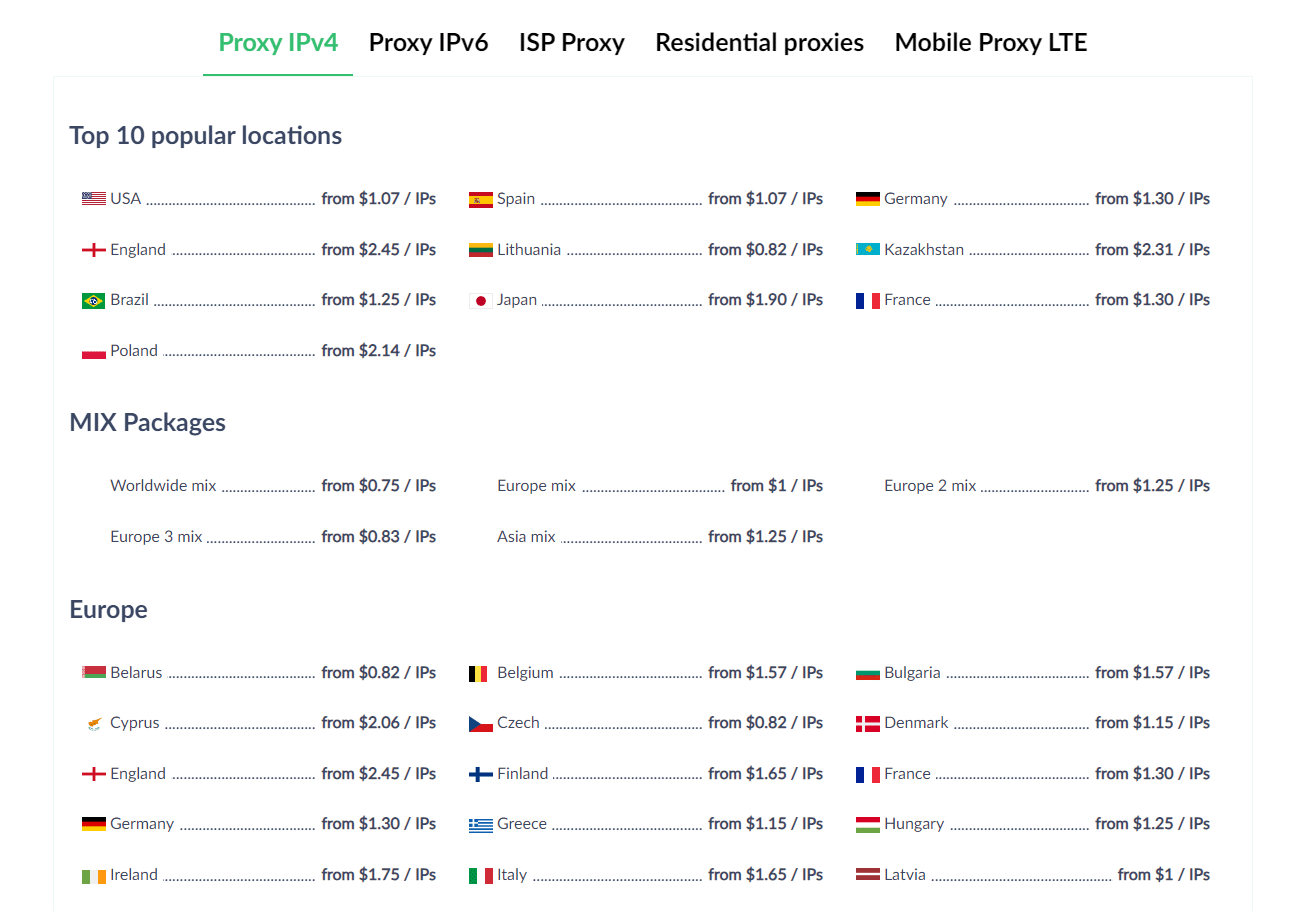The height and width of the screenshot is (911, 1300).
Task: Click the Spain price from $1.07
Action: click(x=765, y=199)
